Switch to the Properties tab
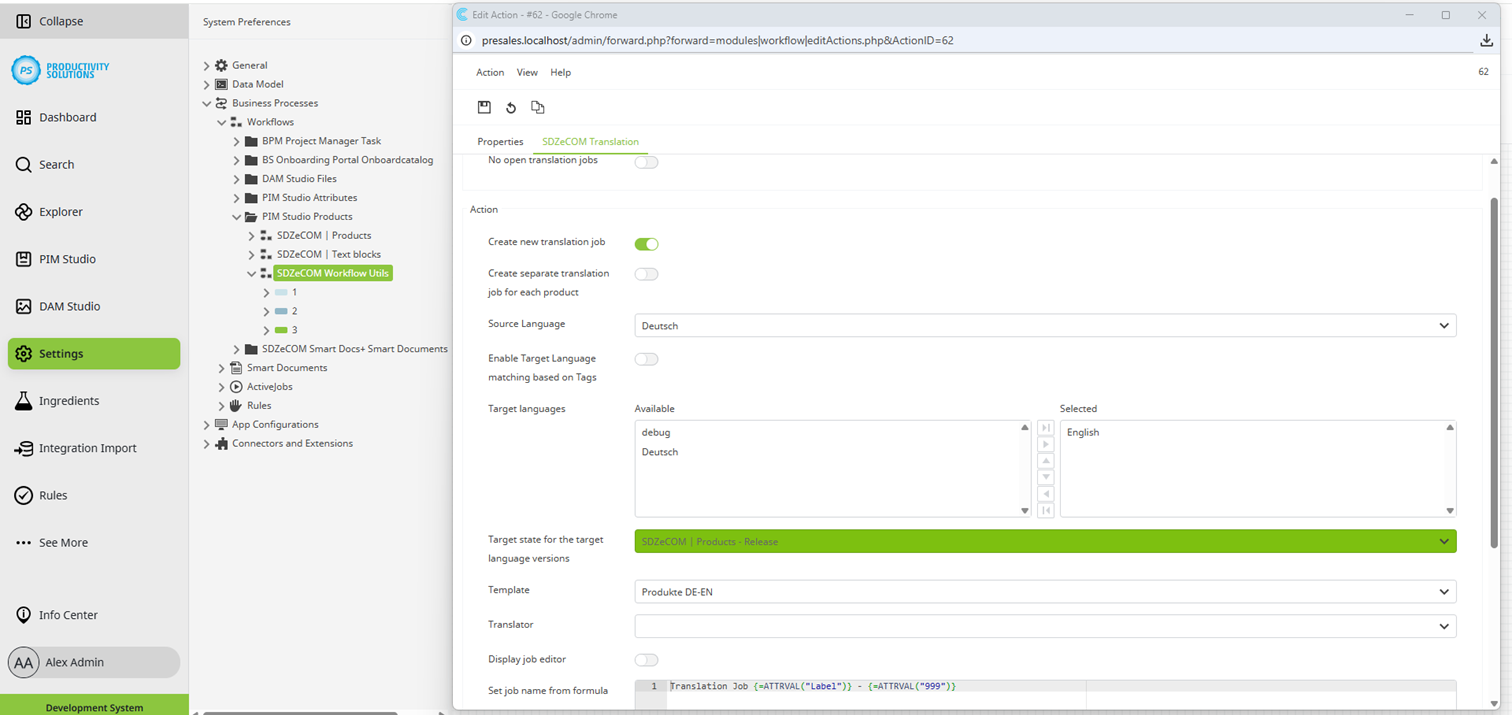Viewport: 1512px width, 715px height. pyautogui.click(x=500, y=141)
